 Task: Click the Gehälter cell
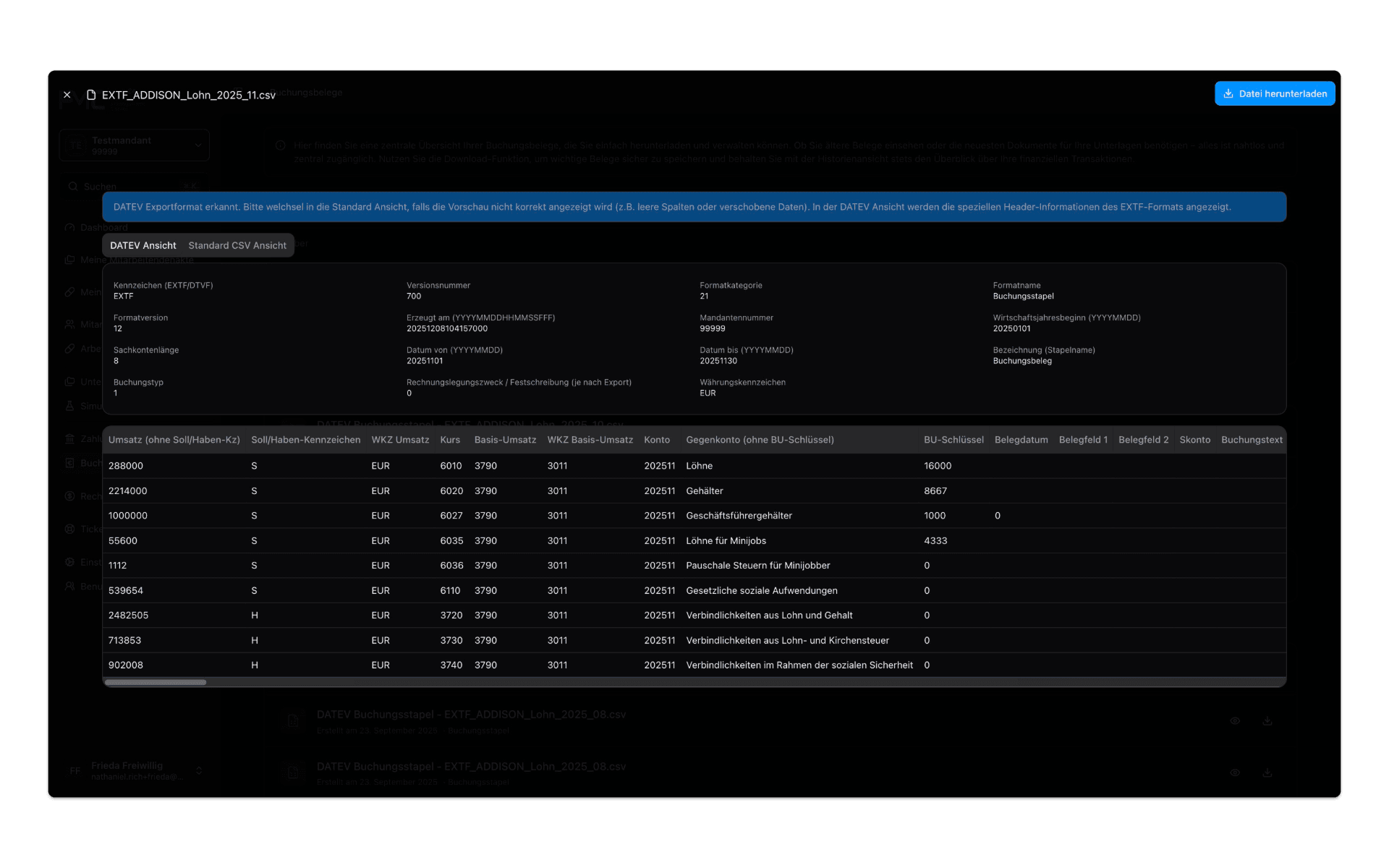point(799,491)
